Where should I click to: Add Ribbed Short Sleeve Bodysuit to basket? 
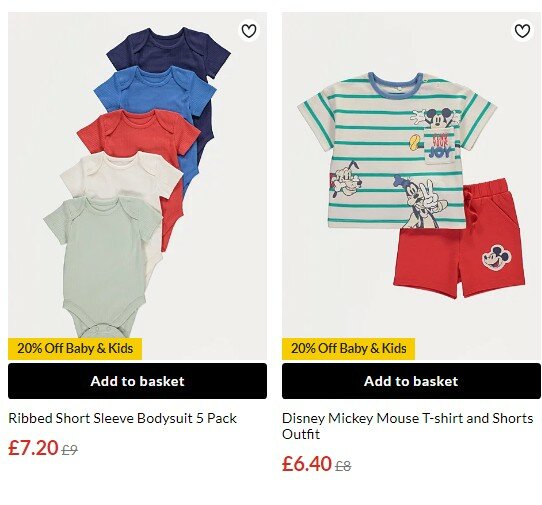coord(137,381)
